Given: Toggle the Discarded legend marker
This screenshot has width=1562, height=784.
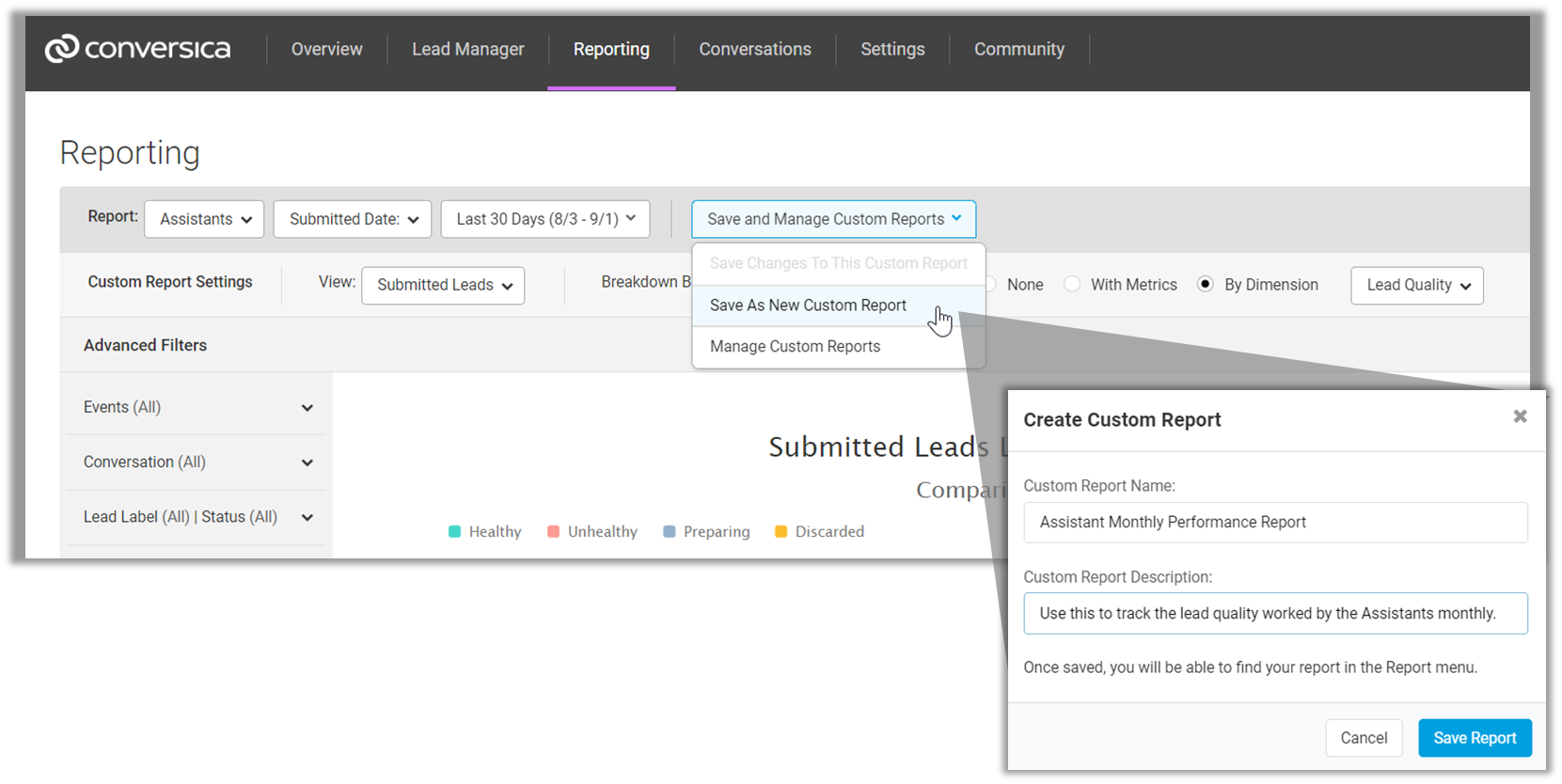Looking at the screenshot, I should [x=781, y=532].
